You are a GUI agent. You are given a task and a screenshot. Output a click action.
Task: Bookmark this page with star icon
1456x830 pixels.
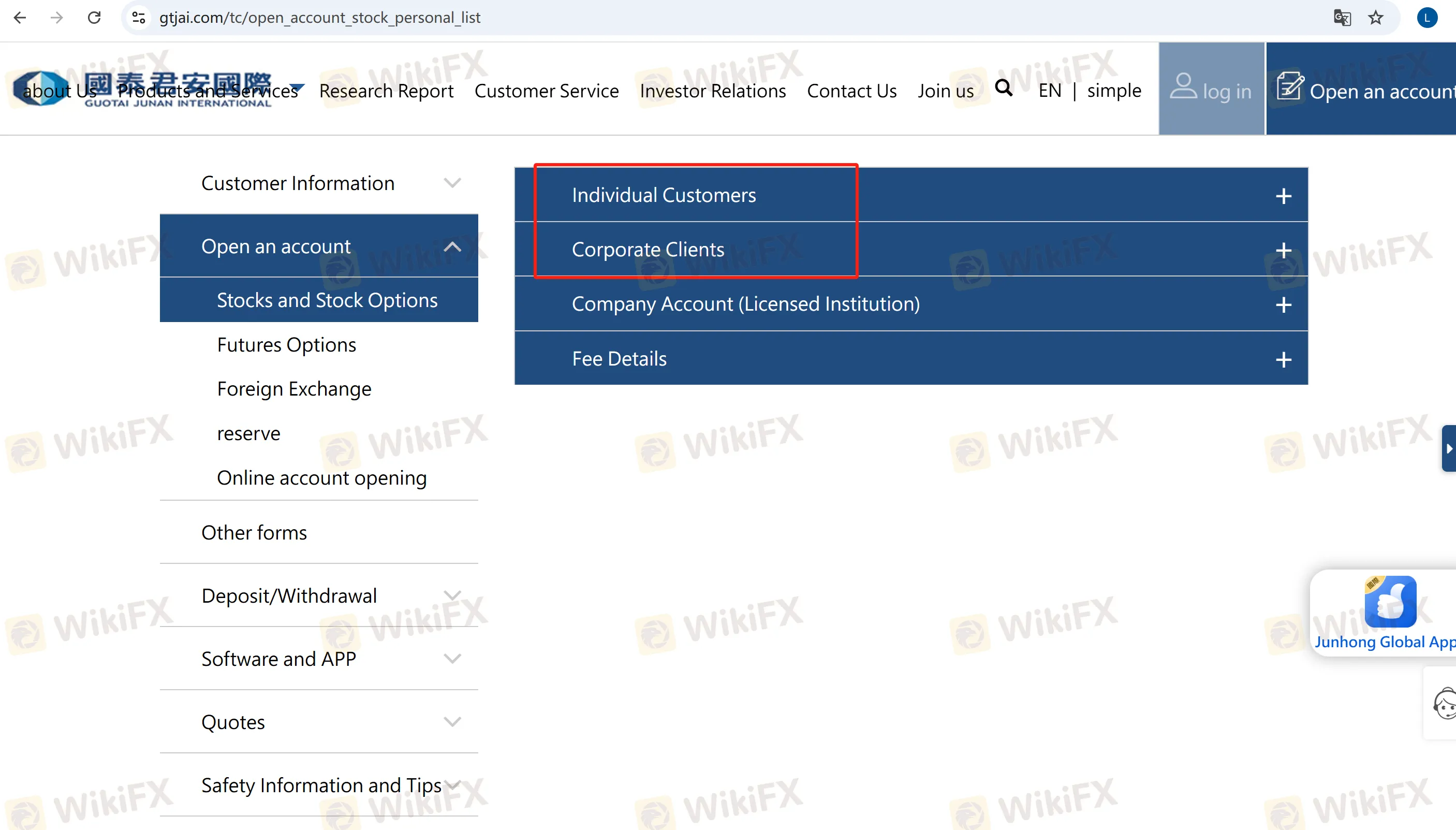pos(1376,18)
